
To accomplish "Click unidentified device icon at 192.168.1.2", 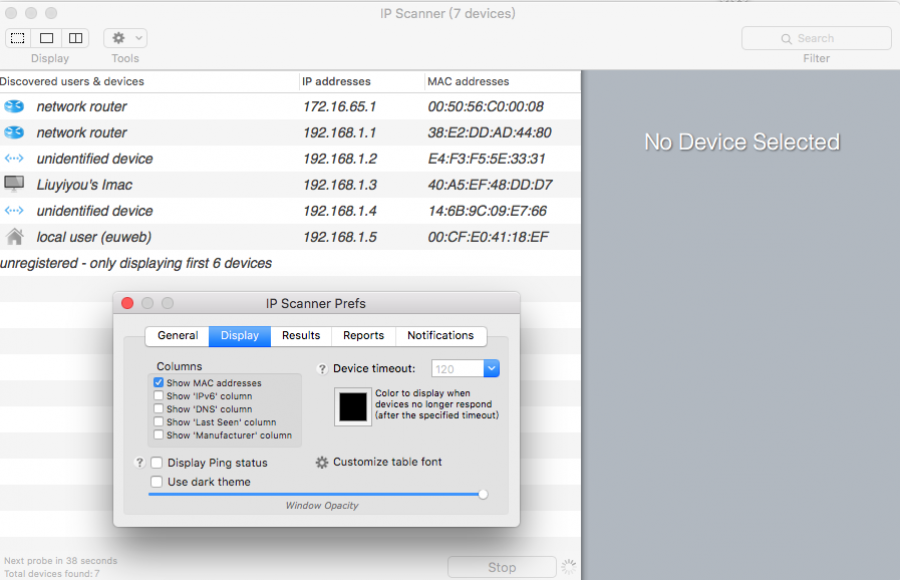I will (14, 158).
